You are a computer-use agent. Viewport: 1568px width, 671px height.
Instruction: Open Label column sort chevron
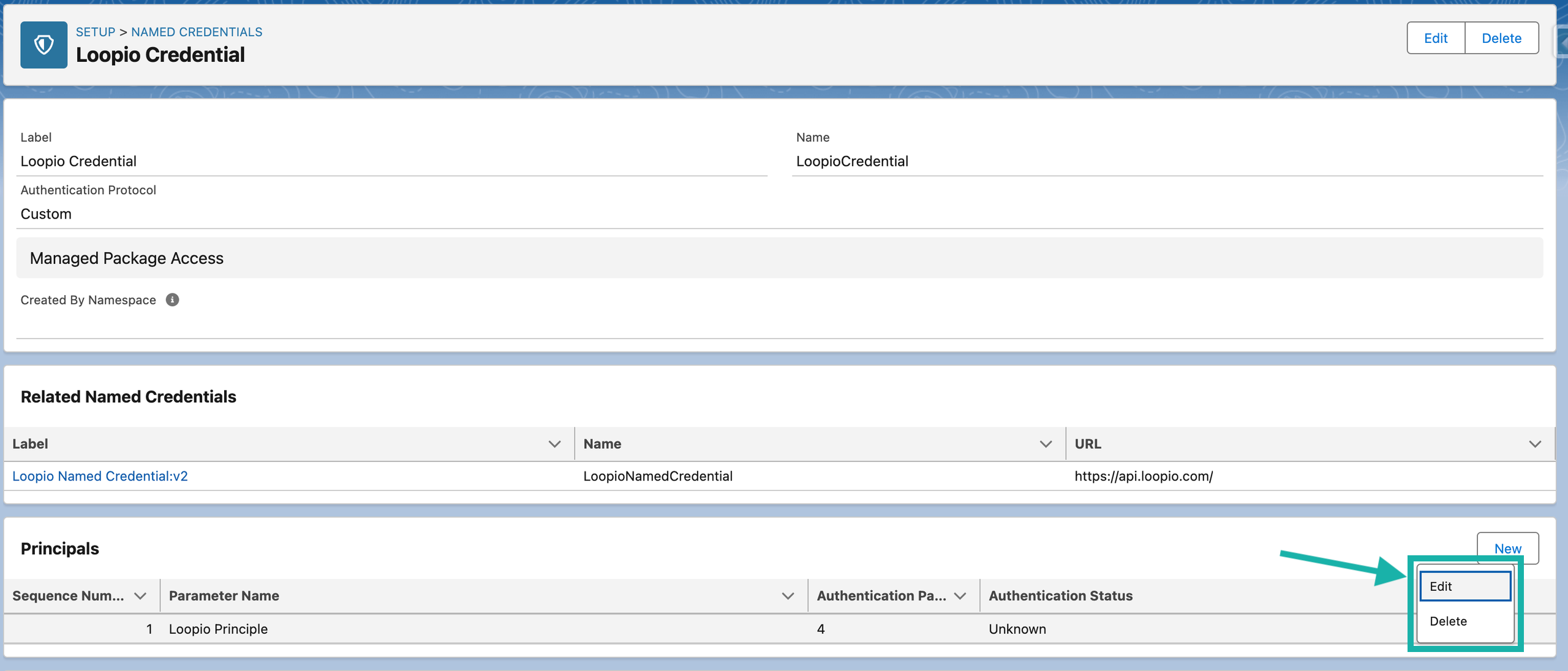[x=555, y=444]
